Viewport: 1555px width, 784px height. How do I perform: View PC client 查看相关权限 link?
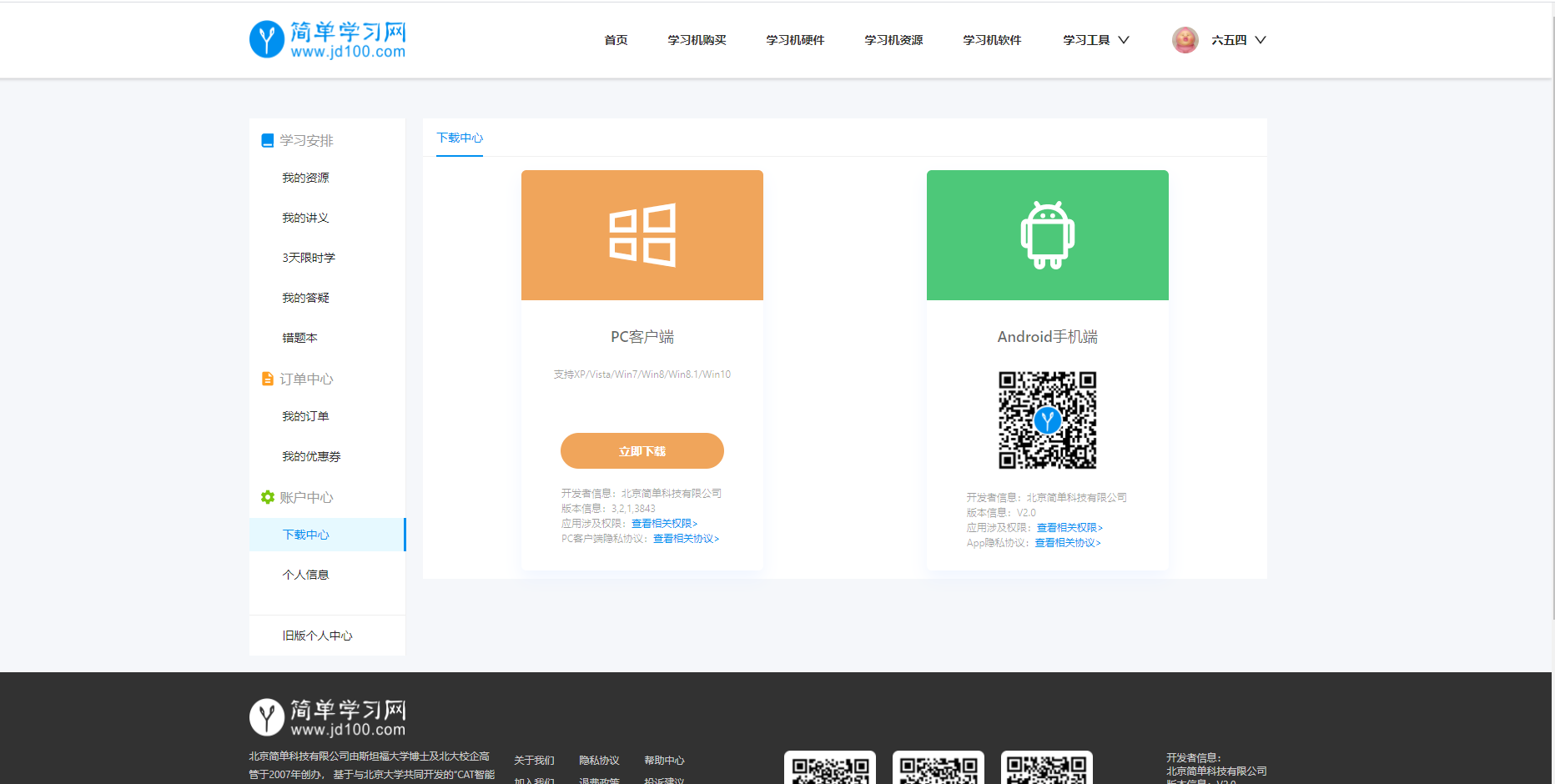coord(664,524)
